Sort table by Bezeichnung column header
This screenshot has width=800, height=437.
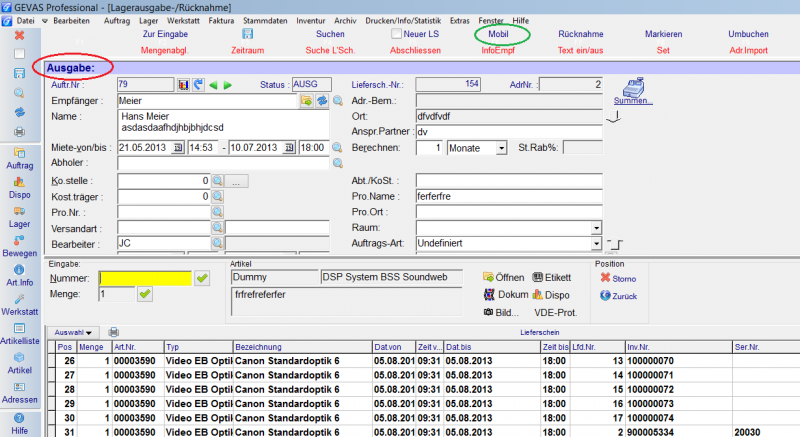click(303, 347)
